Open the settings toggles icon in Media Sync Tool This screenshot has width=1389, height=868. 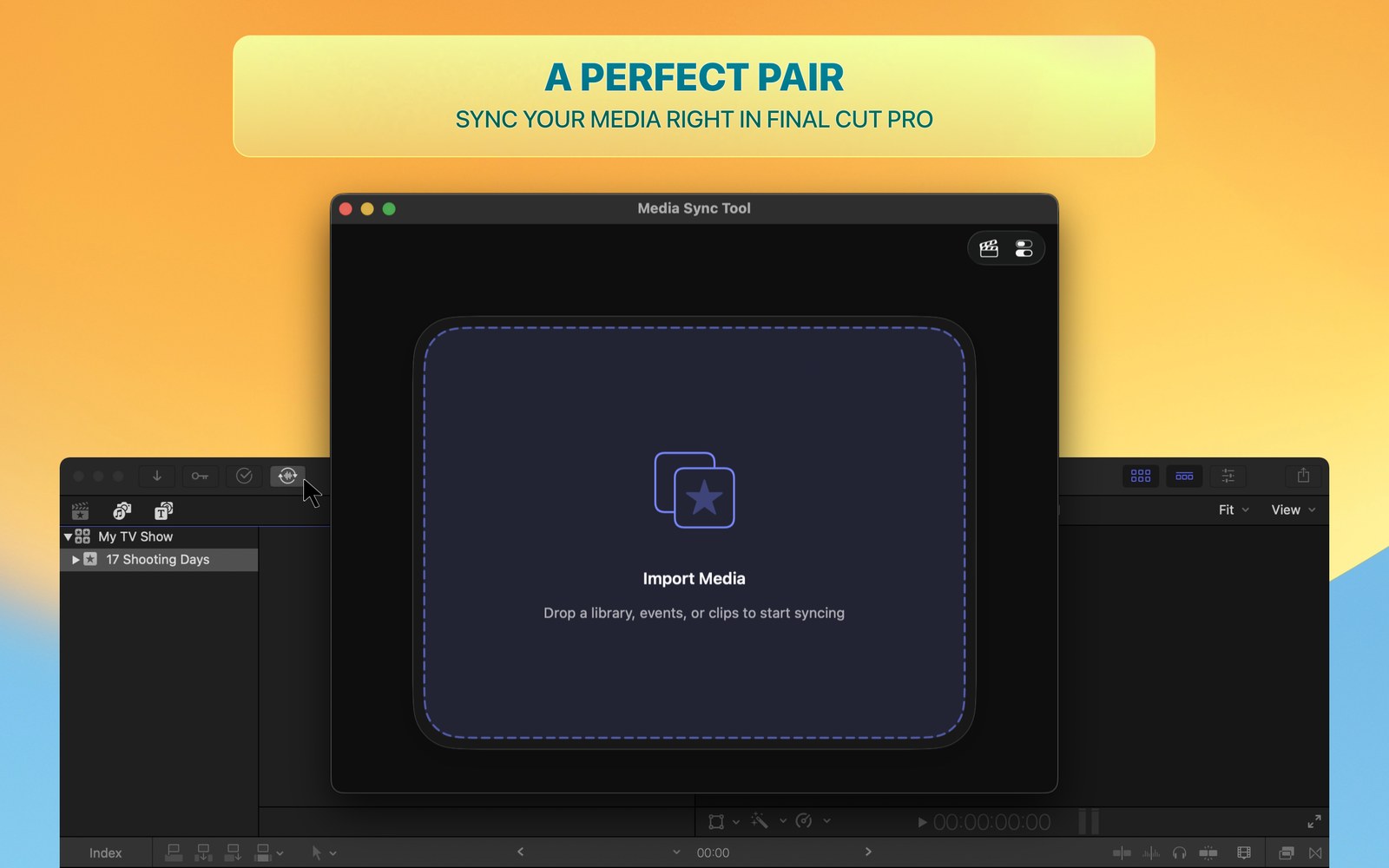pos(1024,249)
